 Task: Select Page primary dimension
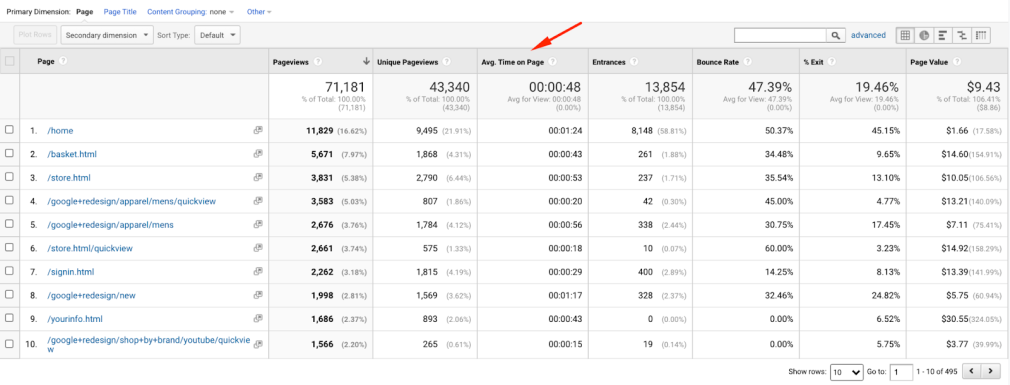tap(85, 12)
